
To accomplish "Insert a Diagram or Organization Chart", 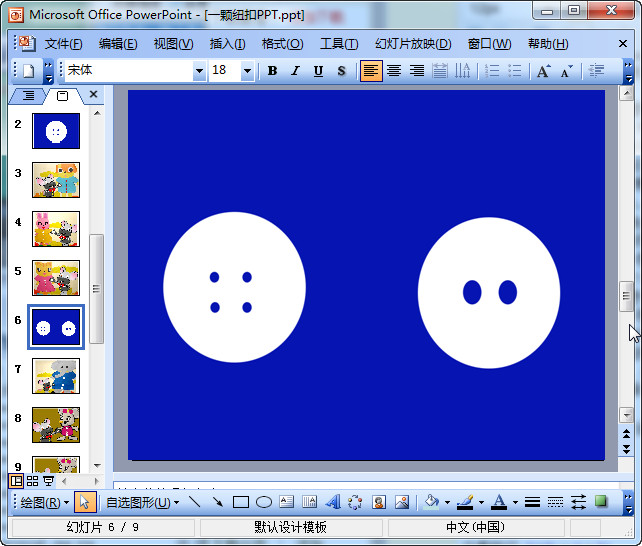I will 355,502.
